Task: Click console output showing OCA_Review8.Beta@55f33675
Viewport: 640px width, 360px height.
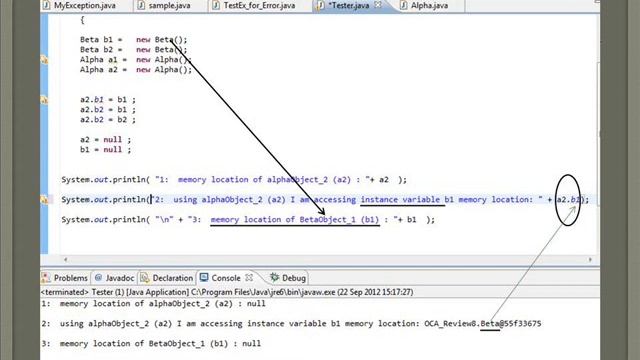Action: (482, 324)
